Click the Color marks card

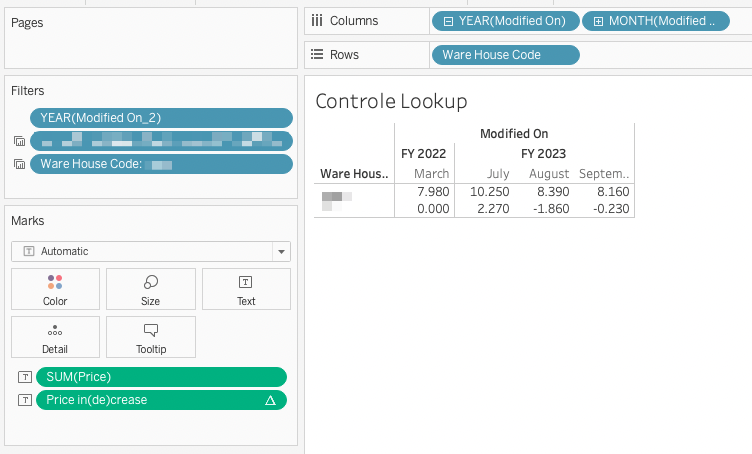[55, 288]
